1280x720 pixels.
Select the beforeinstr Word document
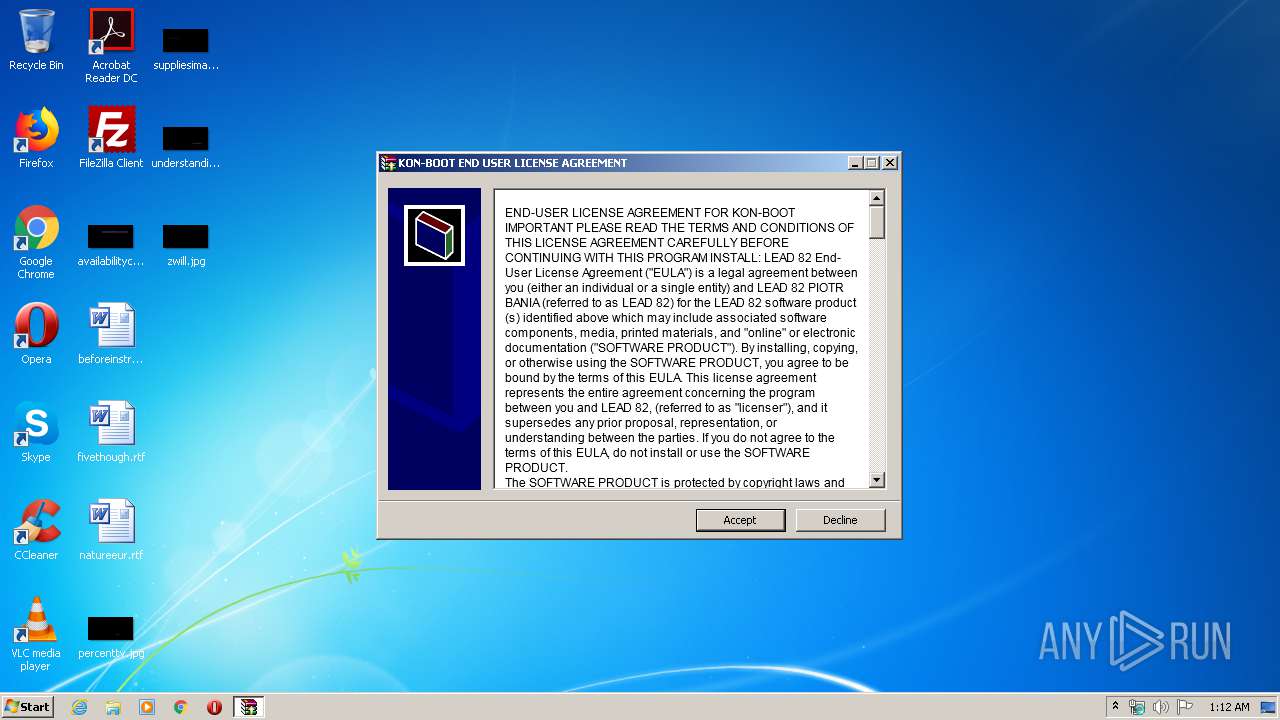pyautogui.click(x=111, y=334)
